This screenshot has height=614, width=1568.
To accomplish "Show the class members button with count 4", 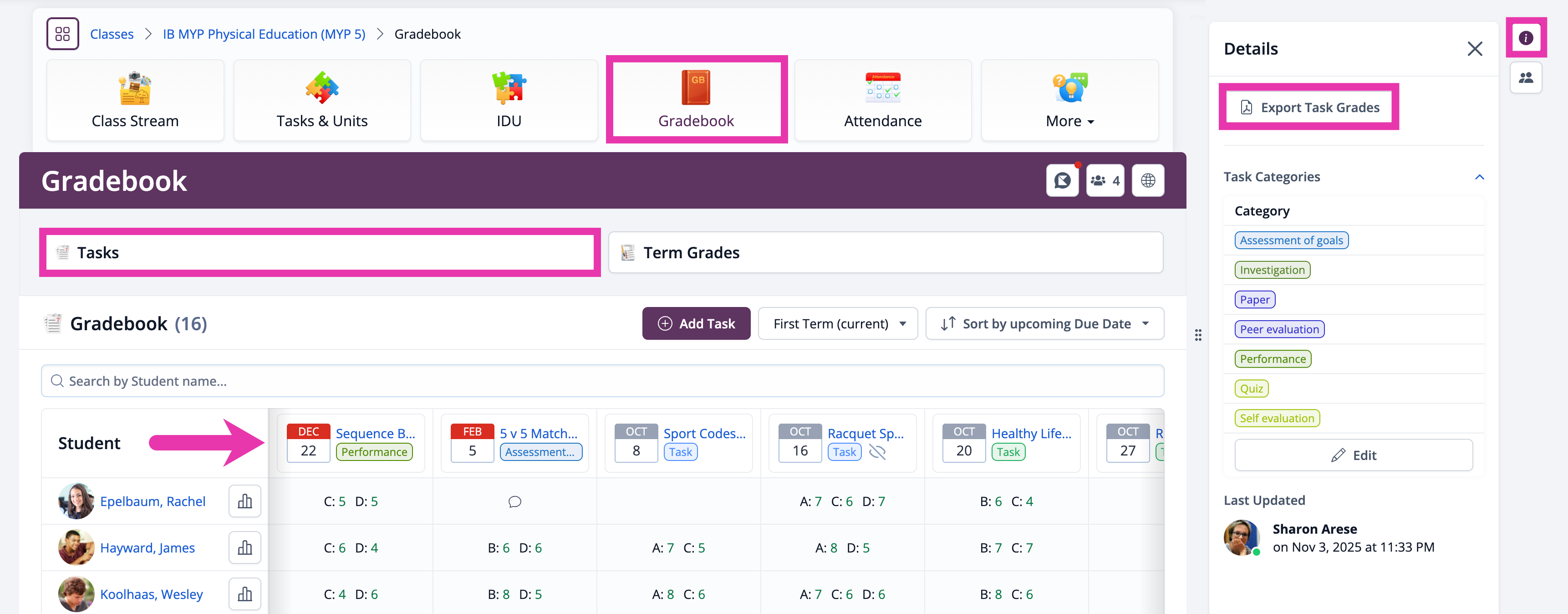I will pos(1105,180).
